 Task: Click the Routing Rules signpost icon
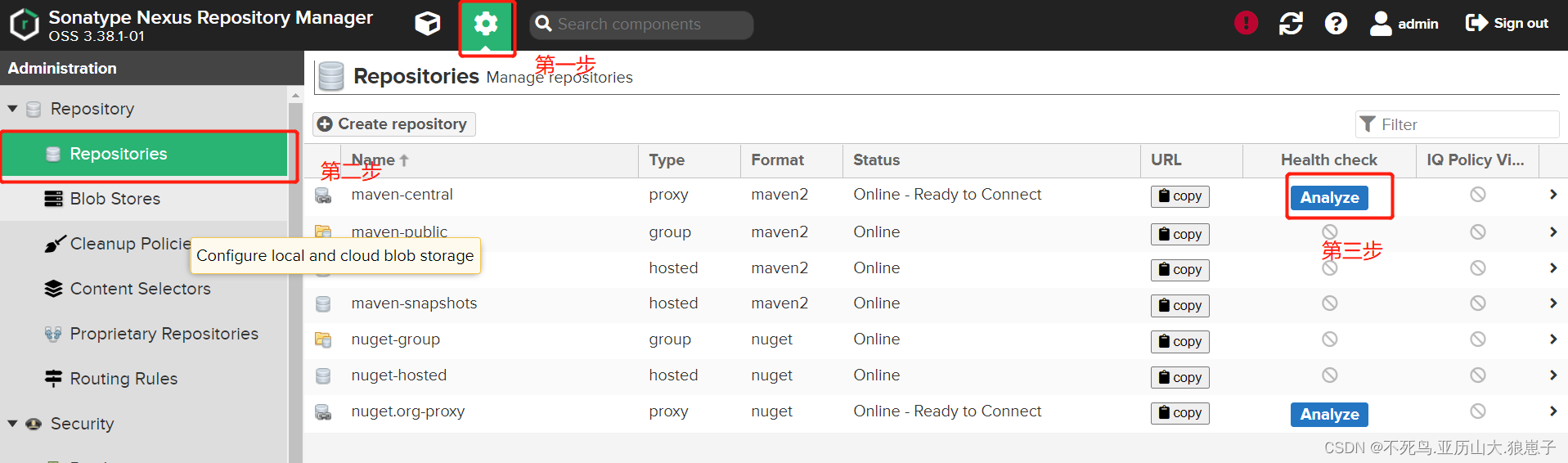tap(53, 378)
